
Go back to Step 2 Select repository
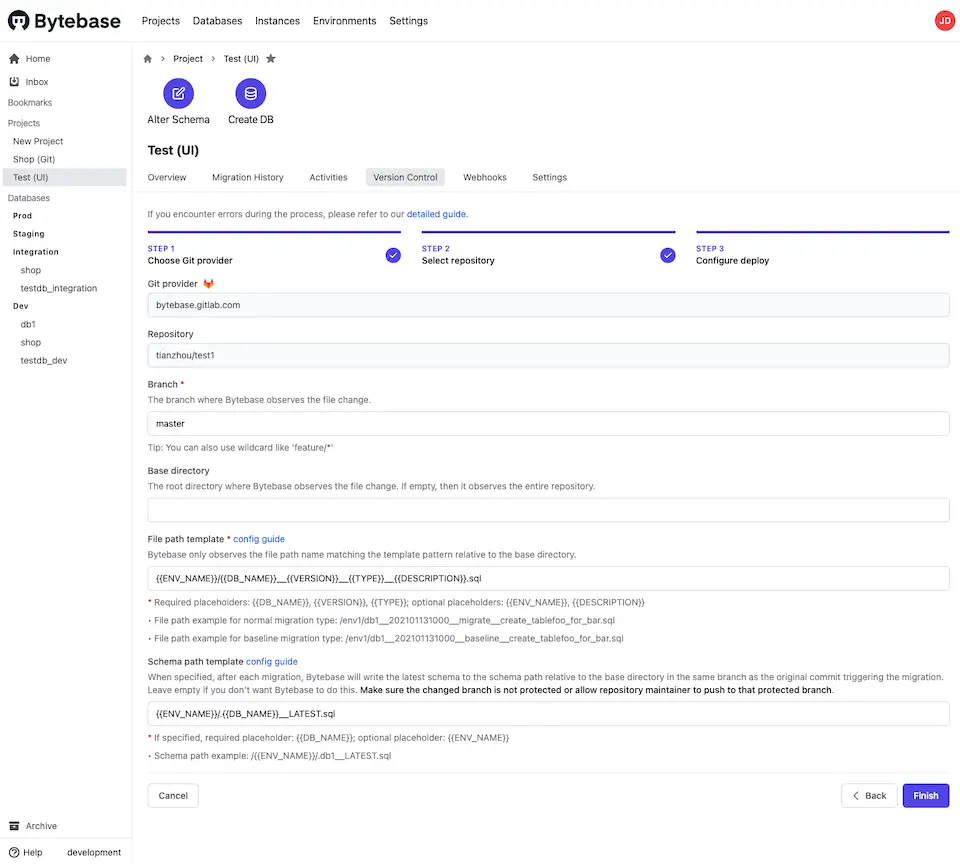[458, 260]
